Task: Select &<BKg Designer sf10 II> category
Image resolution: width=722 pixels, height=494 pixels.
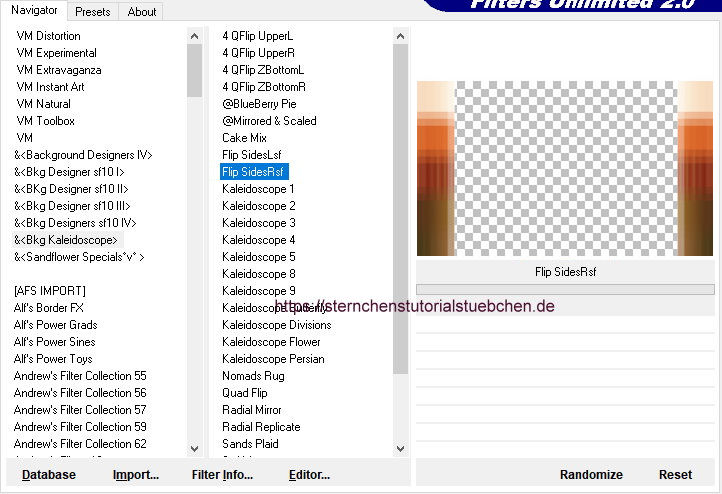Action: [71, 189]
